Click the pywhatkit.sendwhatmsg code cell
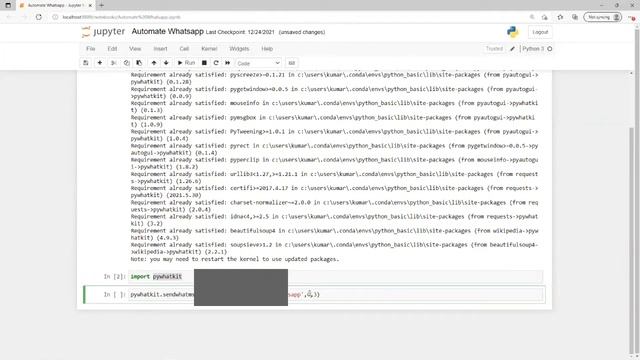This screenshot has height=360, width=640. [x=336, y=295]
